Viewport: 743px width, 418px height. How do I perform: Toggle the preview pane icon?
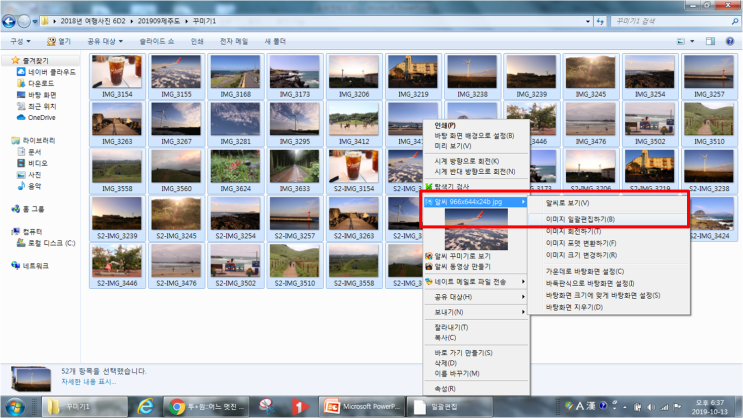710,41
